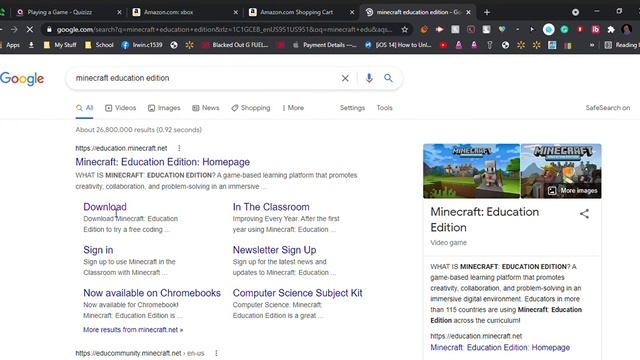
Task: Open Computer Science Subject Kit link
Action: (x=298, y=293)
